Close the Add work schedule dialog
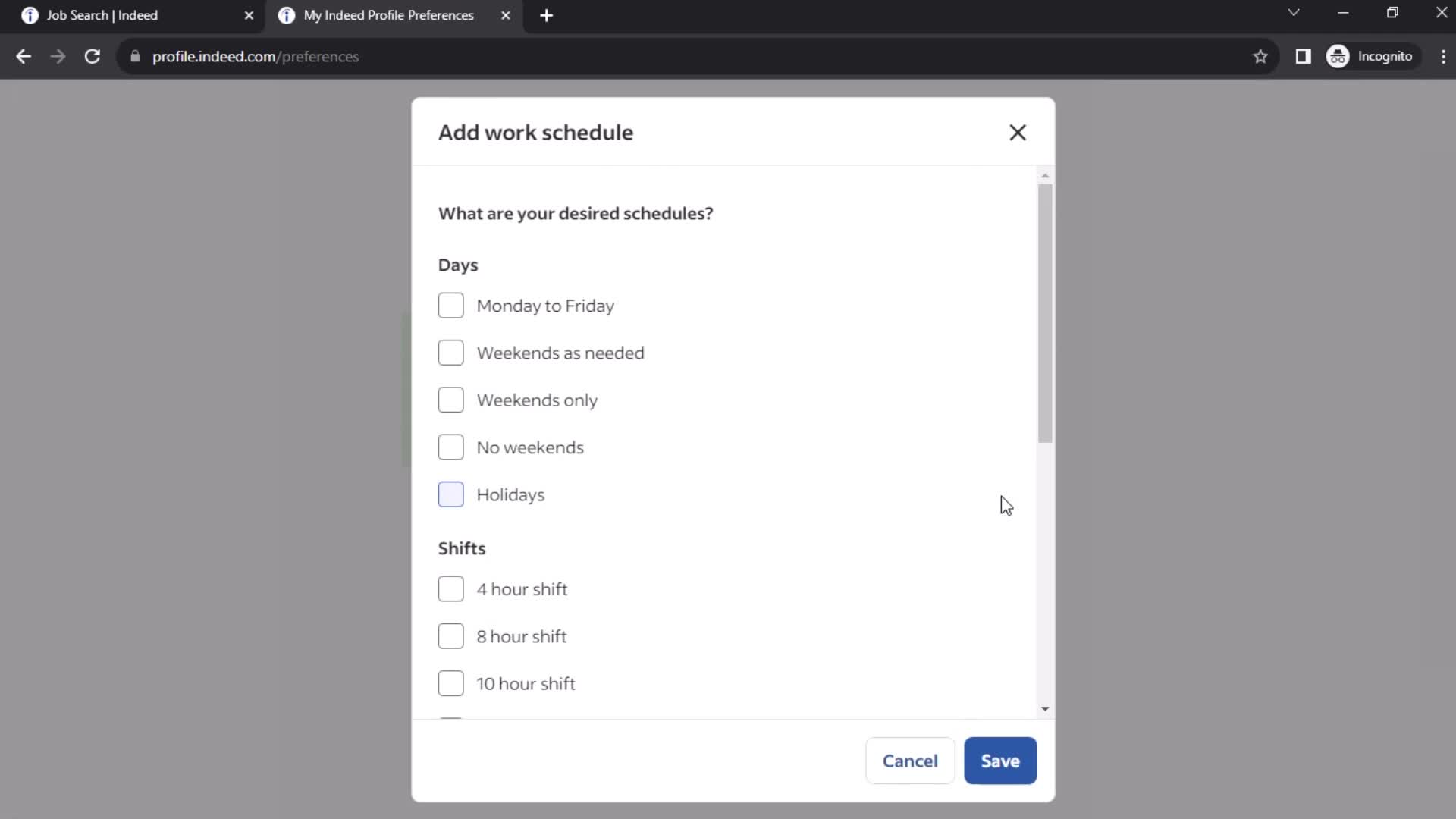Viewport: 1456px width, 819px height. (x=1017, y=132)
